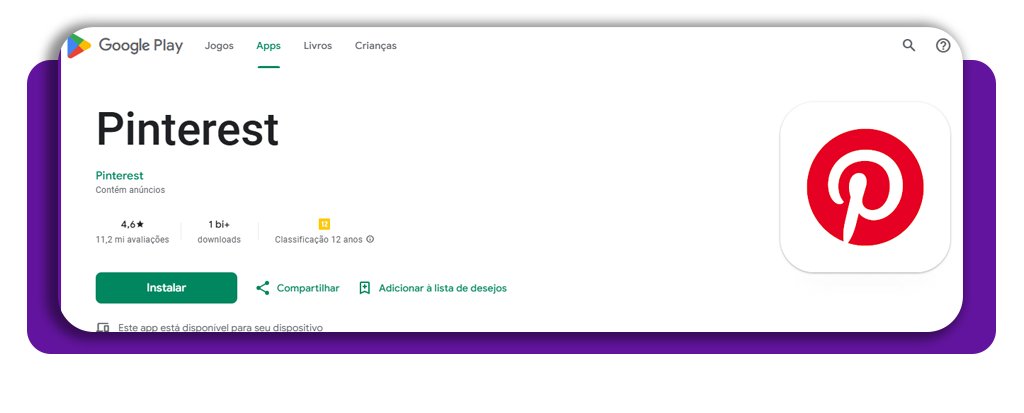
Task: Switch to the Jogos tab
Action: [219, 46]
